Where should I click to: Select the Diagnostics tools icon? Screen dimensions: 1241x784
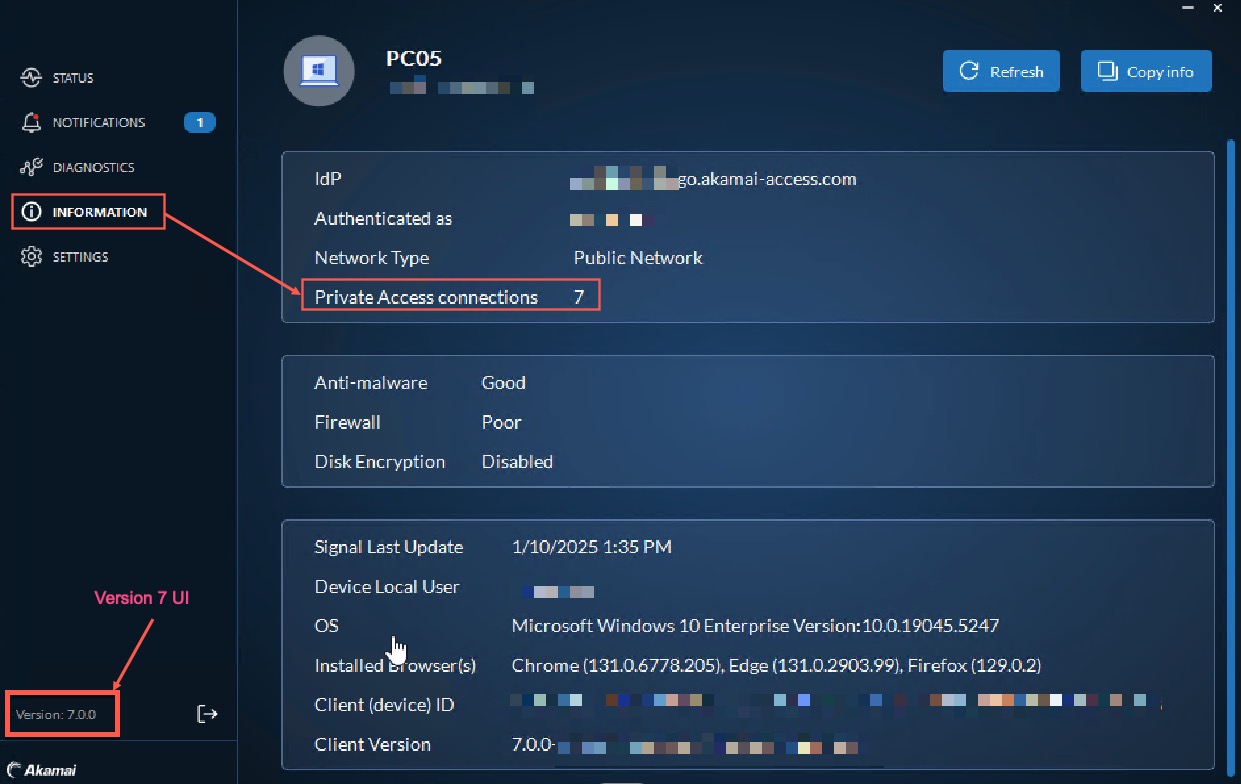point(31,167)
